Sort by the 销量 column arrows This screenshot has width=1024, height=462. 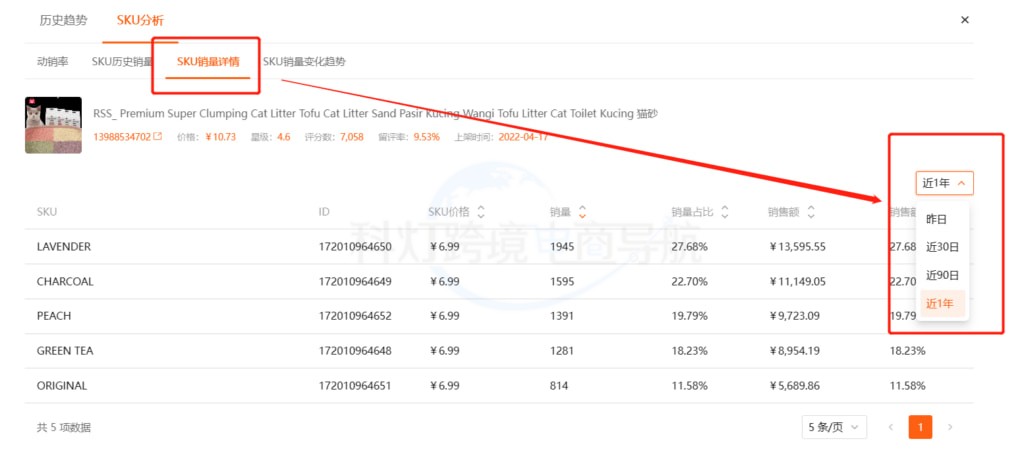click(582, 212)
